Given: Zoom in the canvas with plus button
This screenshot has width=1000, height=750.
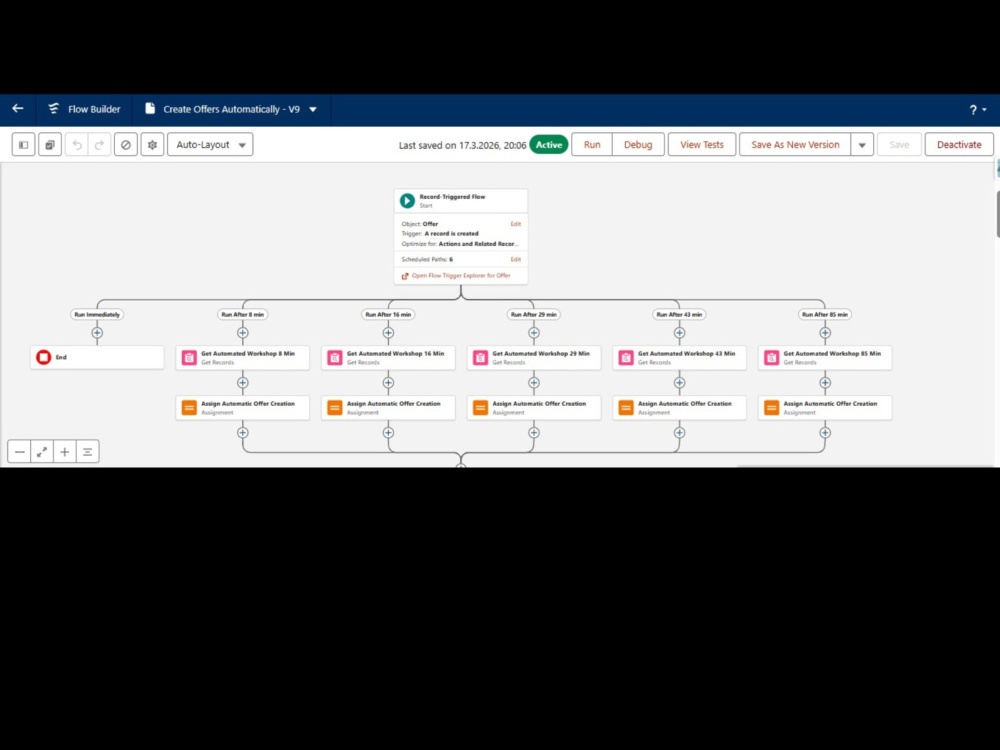Looking at the screenshot, I should pyautogui.click(x=64, y=452).
